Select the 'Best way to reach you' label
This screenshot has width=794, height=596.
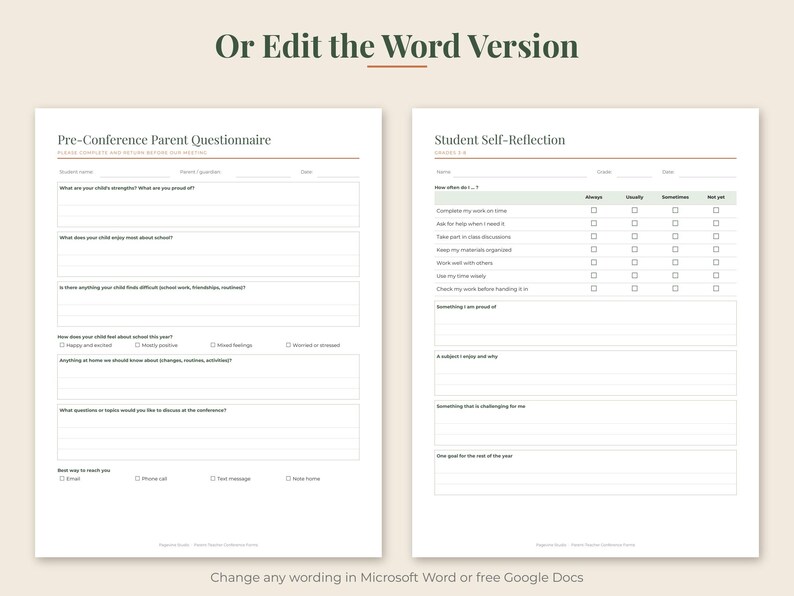click(84, 470)
